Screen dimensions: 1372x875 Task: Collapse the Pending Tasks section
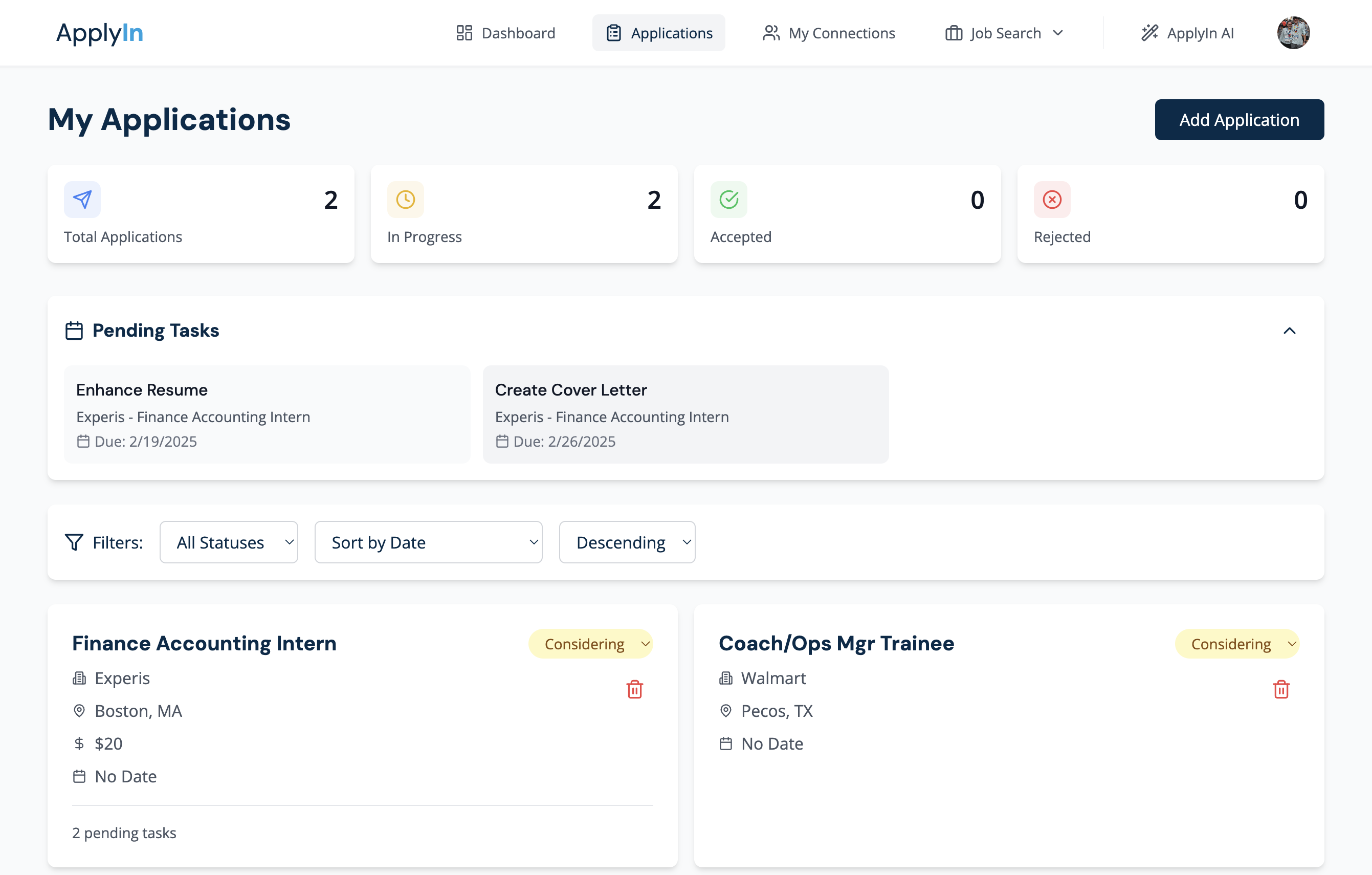coord(1289,331)
